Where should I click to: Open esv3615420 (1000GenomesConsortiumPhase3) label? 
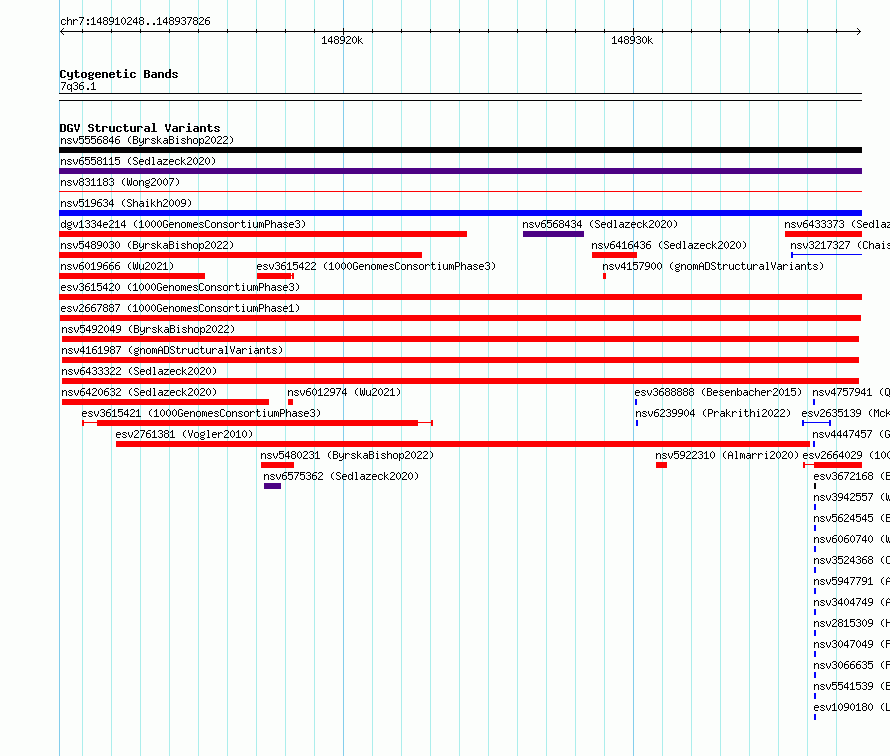(180, 287)
